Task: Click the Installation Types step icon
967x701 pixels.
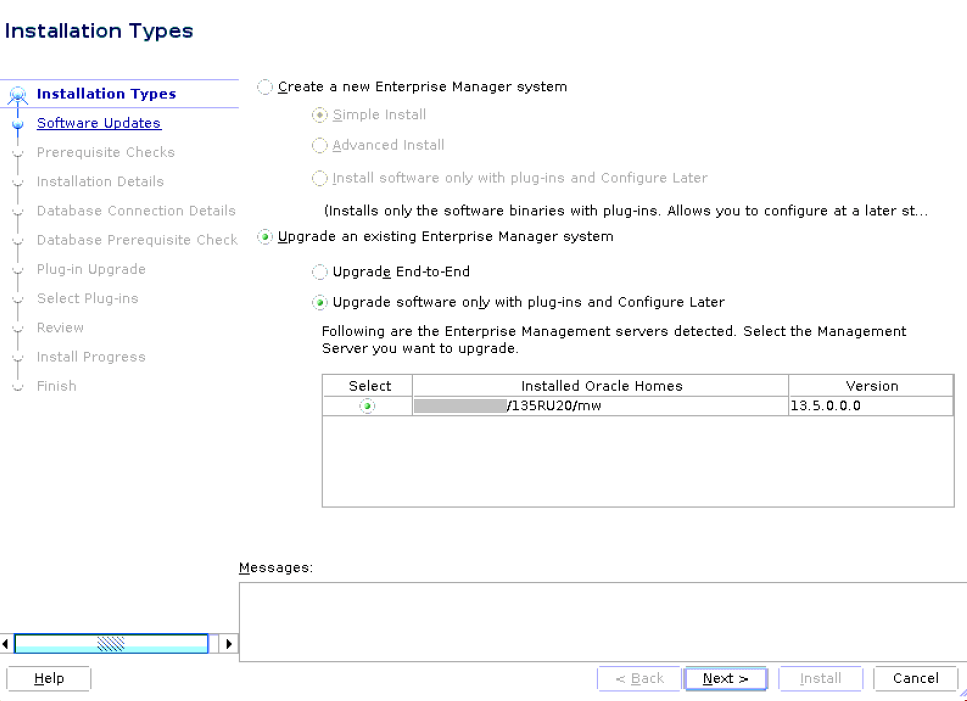Action: pyautogui.click(x=17, y=95)
